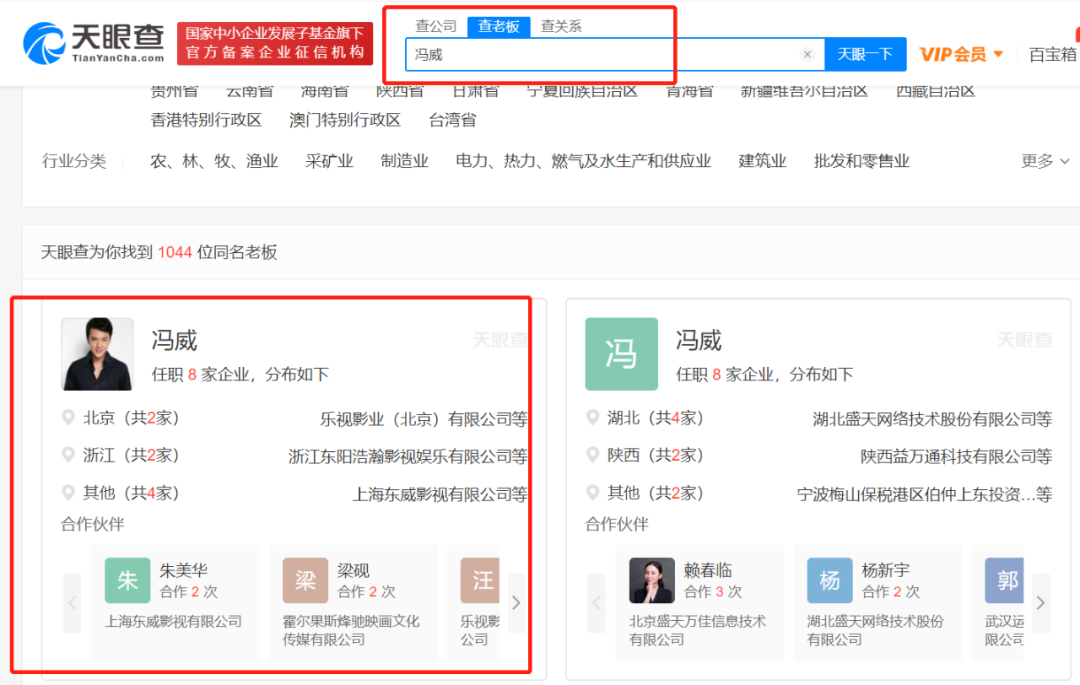Viewport: 1080px width, 685px height.
Task: Select the 制造业 industry filter
Action: (x=404, y=161)
